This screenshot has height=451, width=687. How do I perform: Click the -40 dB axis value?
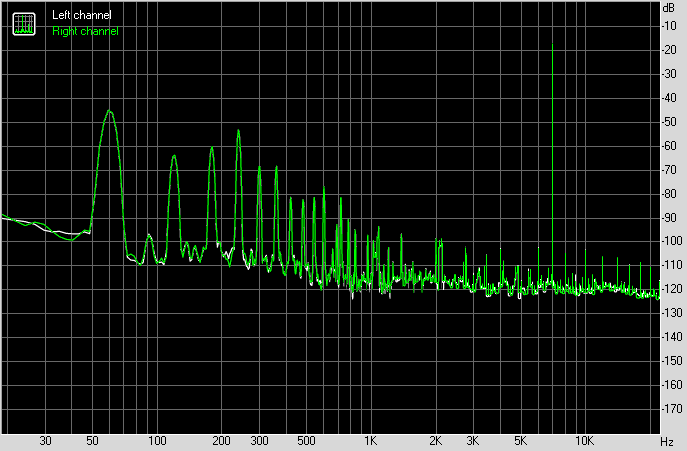(669, 98)
